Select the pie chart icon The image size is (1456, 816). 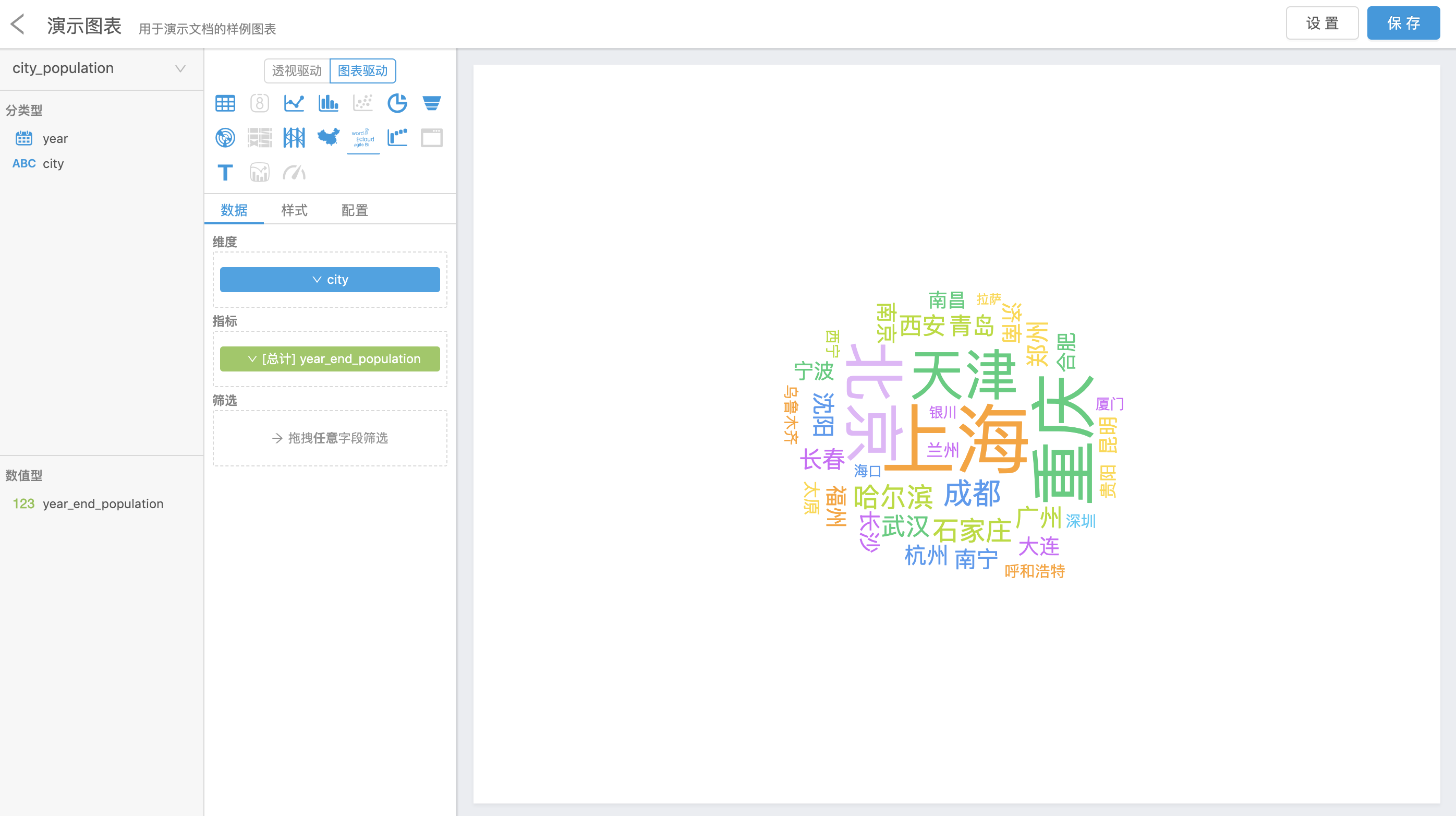pos(397,103)
